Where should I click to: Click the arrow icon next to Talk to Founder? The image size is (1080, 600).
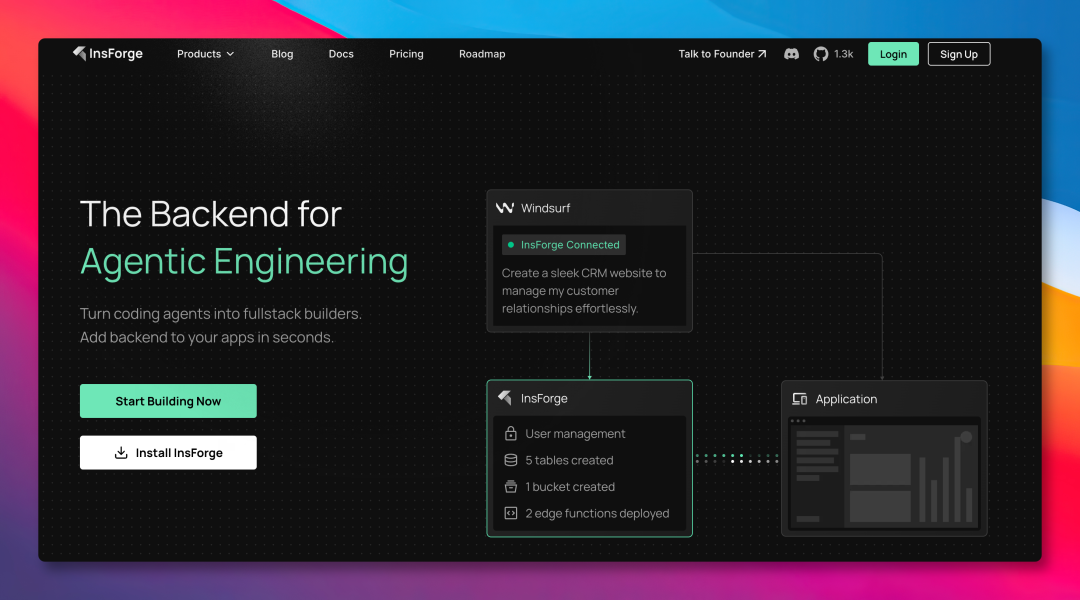click(x=762, y=54)
